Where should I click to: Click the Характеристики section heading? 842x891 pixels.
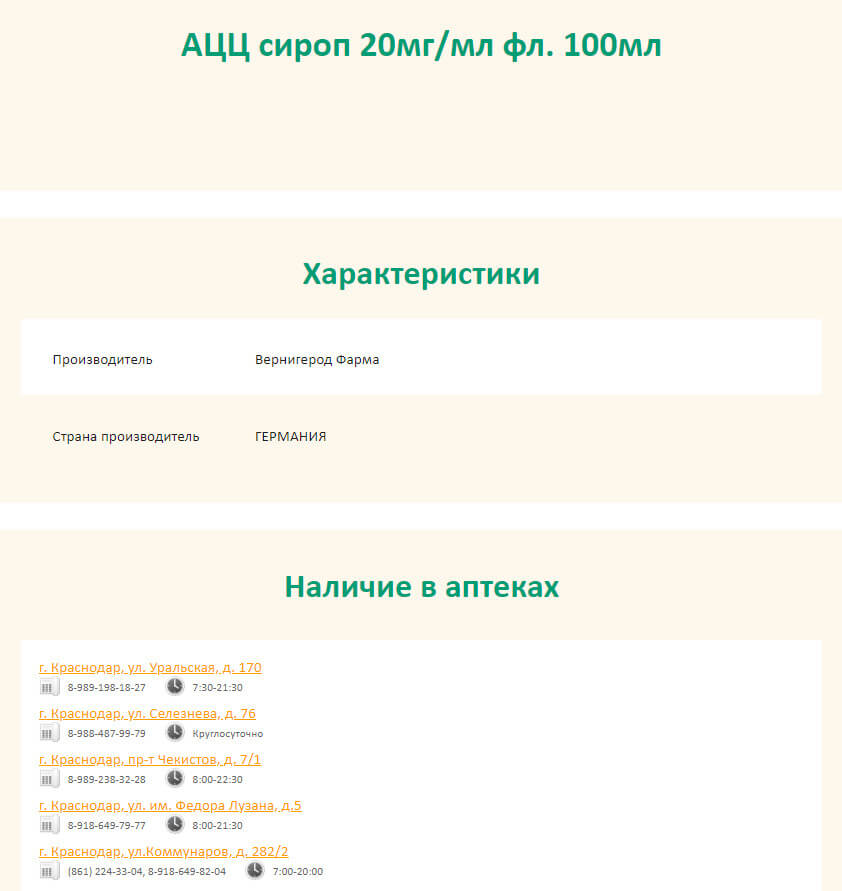(x=421, y=274)
